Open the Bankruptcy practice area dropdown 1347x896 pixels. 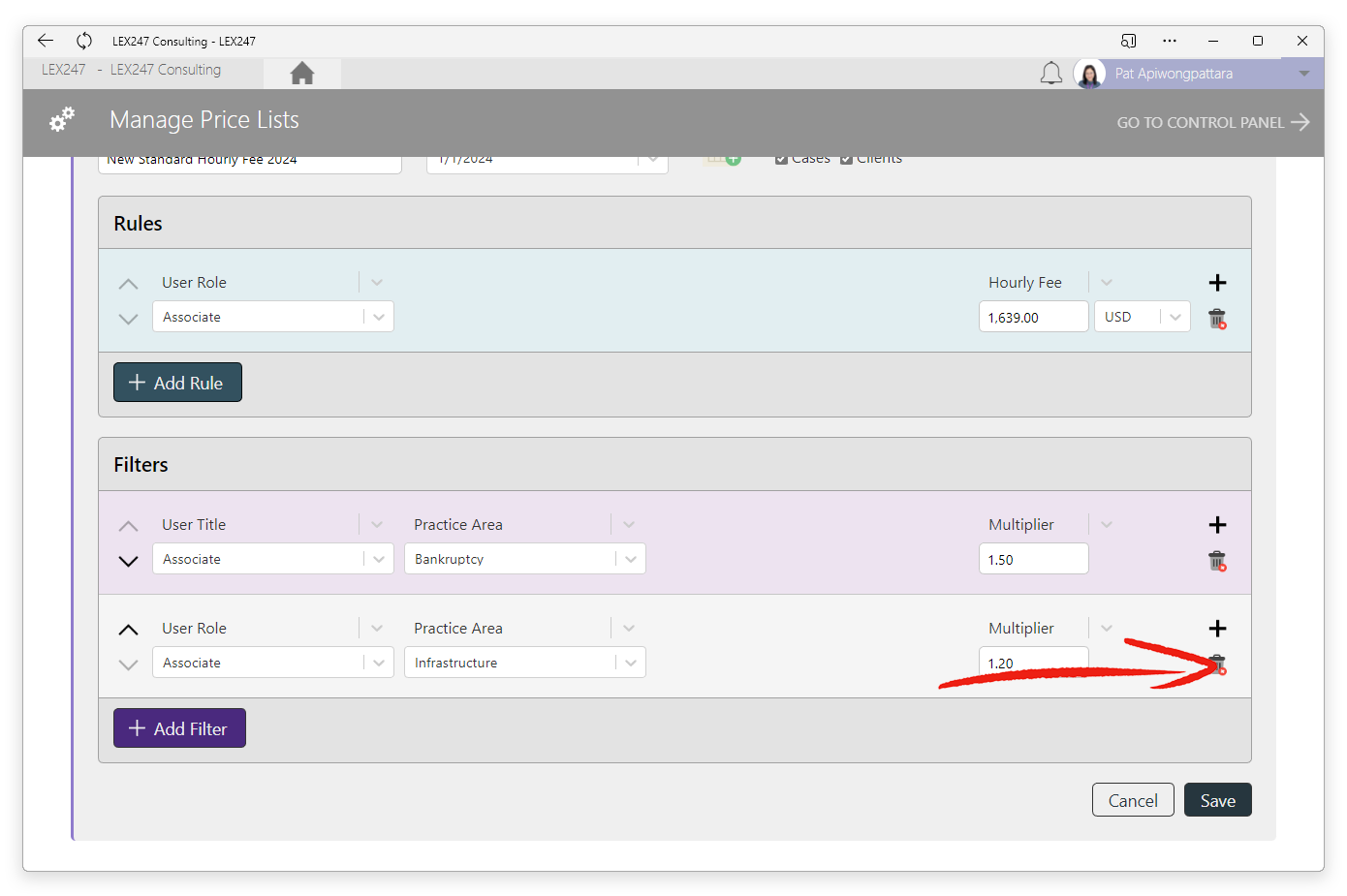click(525, 559)
